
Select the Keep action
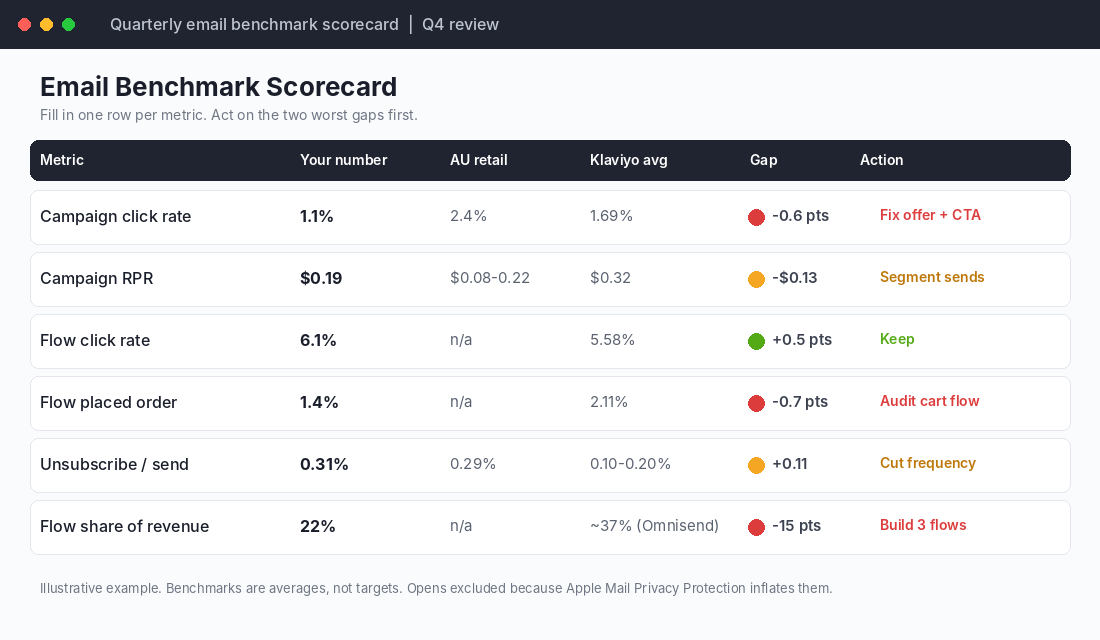point(897,339)
